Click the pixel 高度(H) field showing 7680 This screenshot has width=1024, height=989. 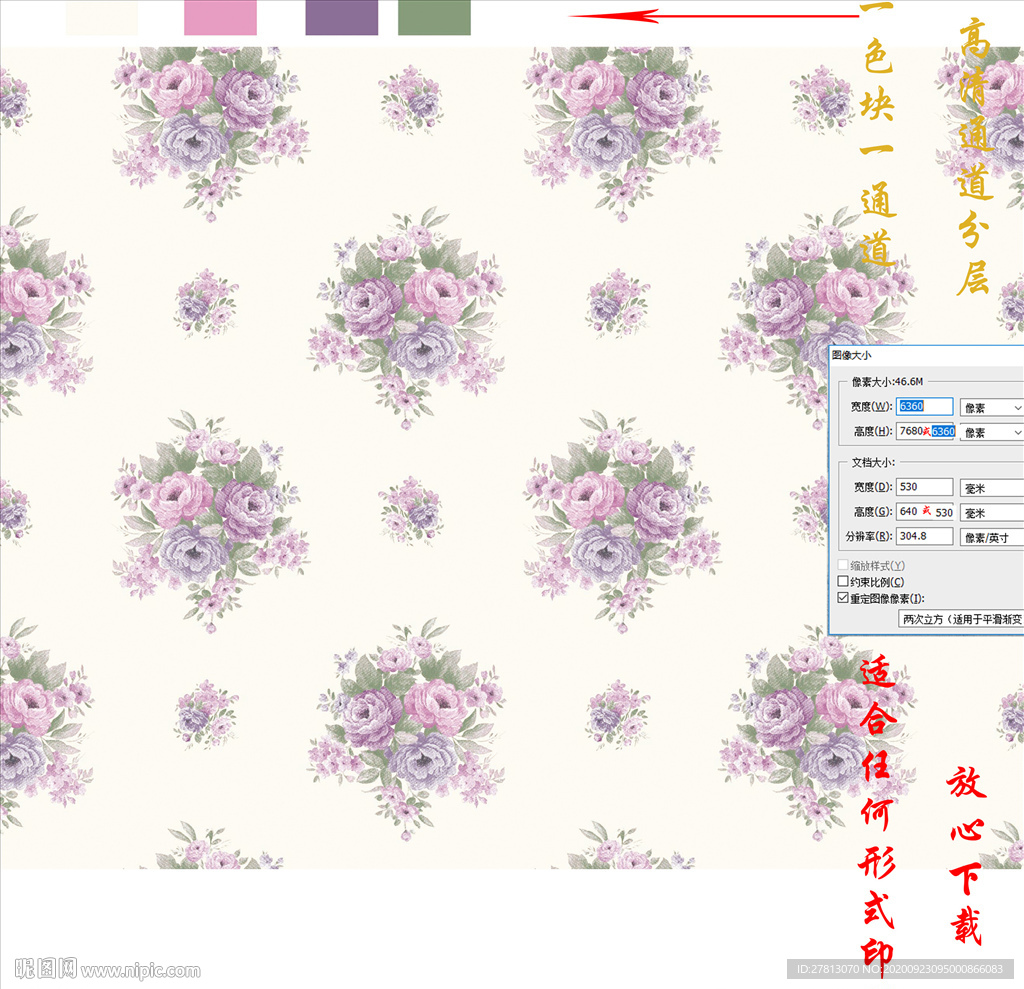(924, 431)
